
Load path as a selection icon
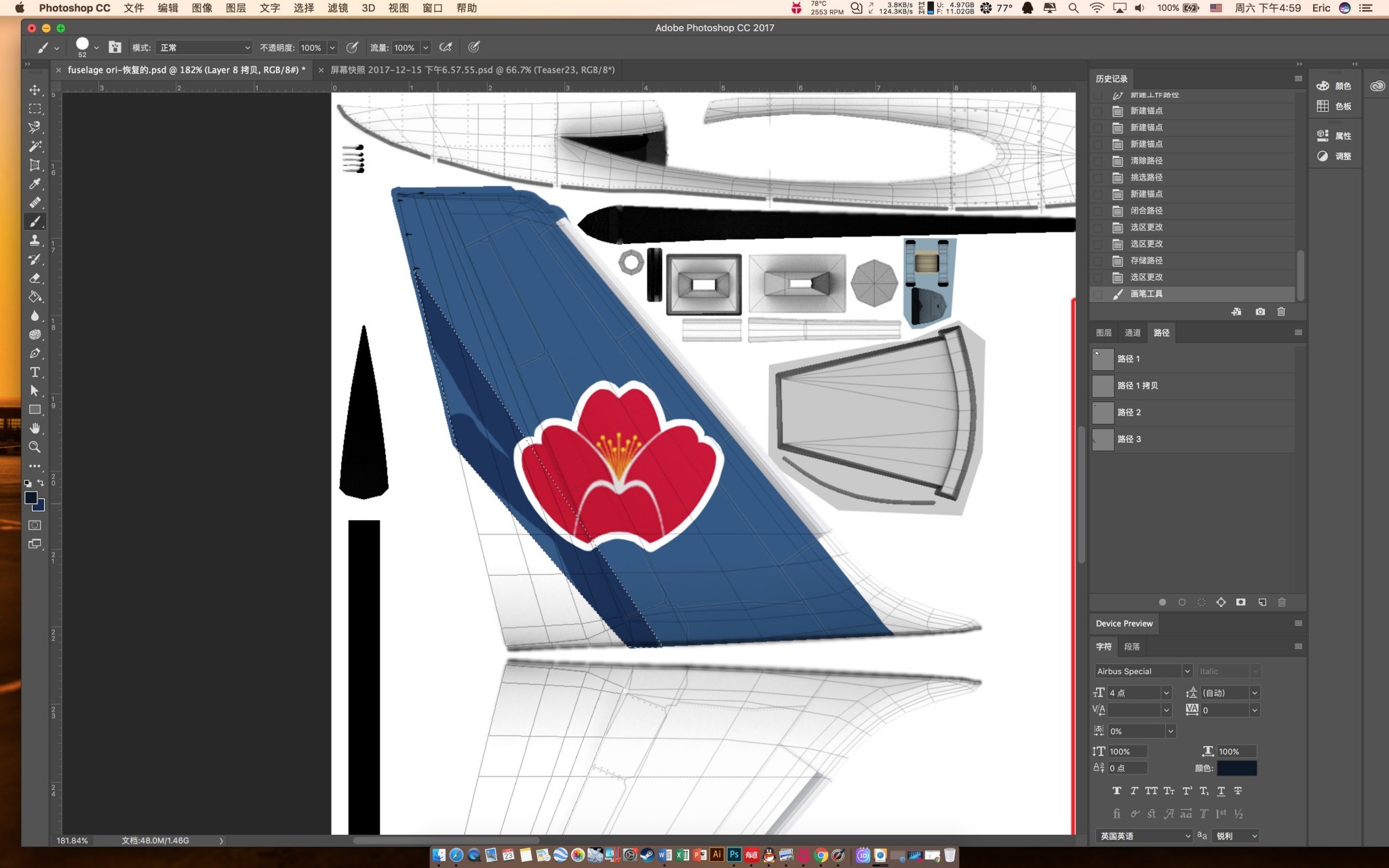pyautogui.click(x=1201, y=602)
